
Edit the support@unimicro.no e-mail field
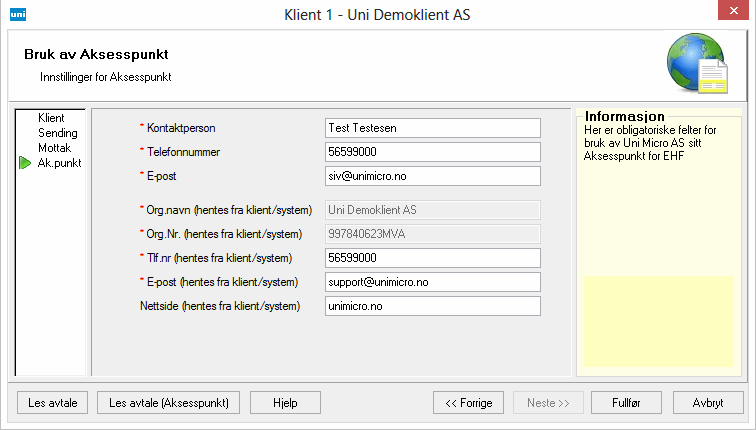[432, 282]
